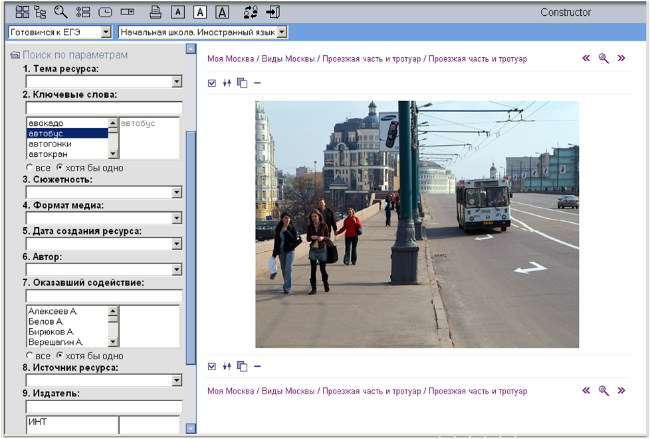Screen dimensions: 650x439
Task: Select 'автогонки' in the keywords list
Action: 48,144
